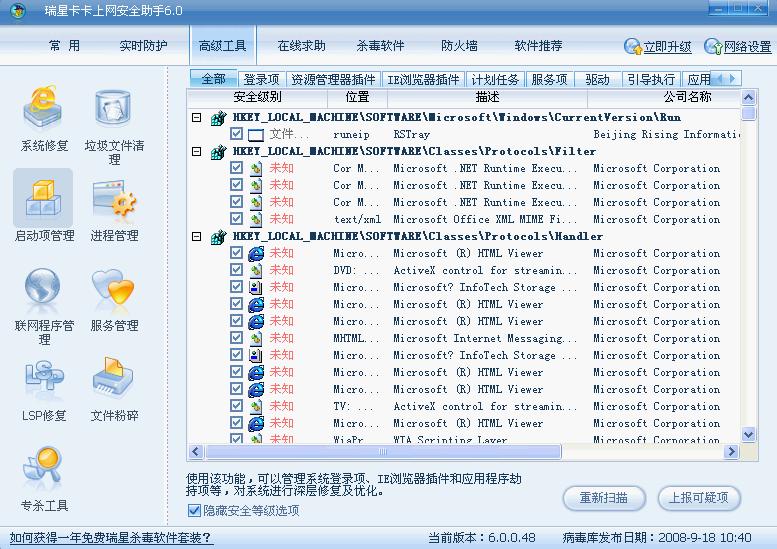The image size is (777, 549).
Task: Click the 重新扫描 rescan button
Action: click(604, 498)
